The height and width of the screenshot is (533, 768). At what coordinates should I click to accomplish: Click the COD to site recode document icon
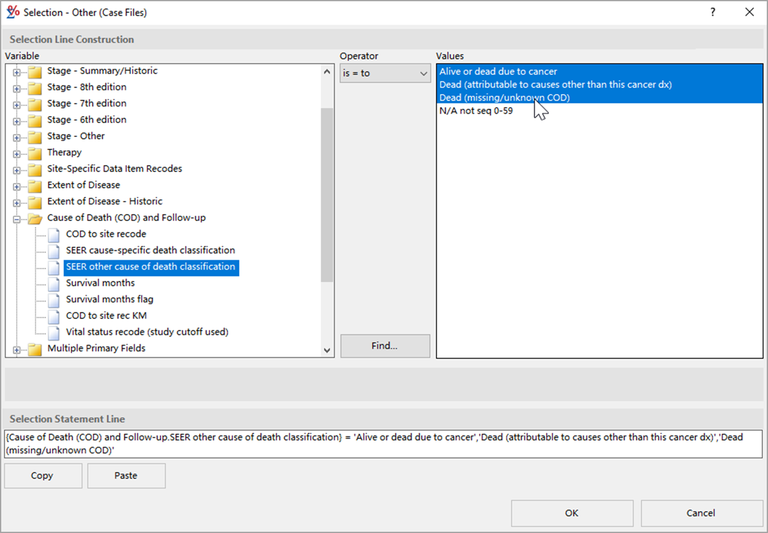(54, 234)
